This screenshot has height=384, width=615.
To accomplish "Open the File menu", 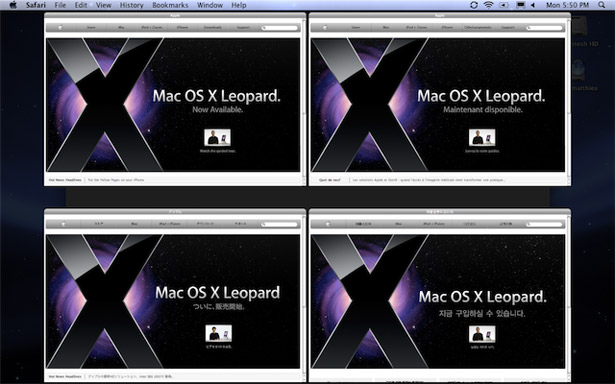I will click(x=60, y=5).
